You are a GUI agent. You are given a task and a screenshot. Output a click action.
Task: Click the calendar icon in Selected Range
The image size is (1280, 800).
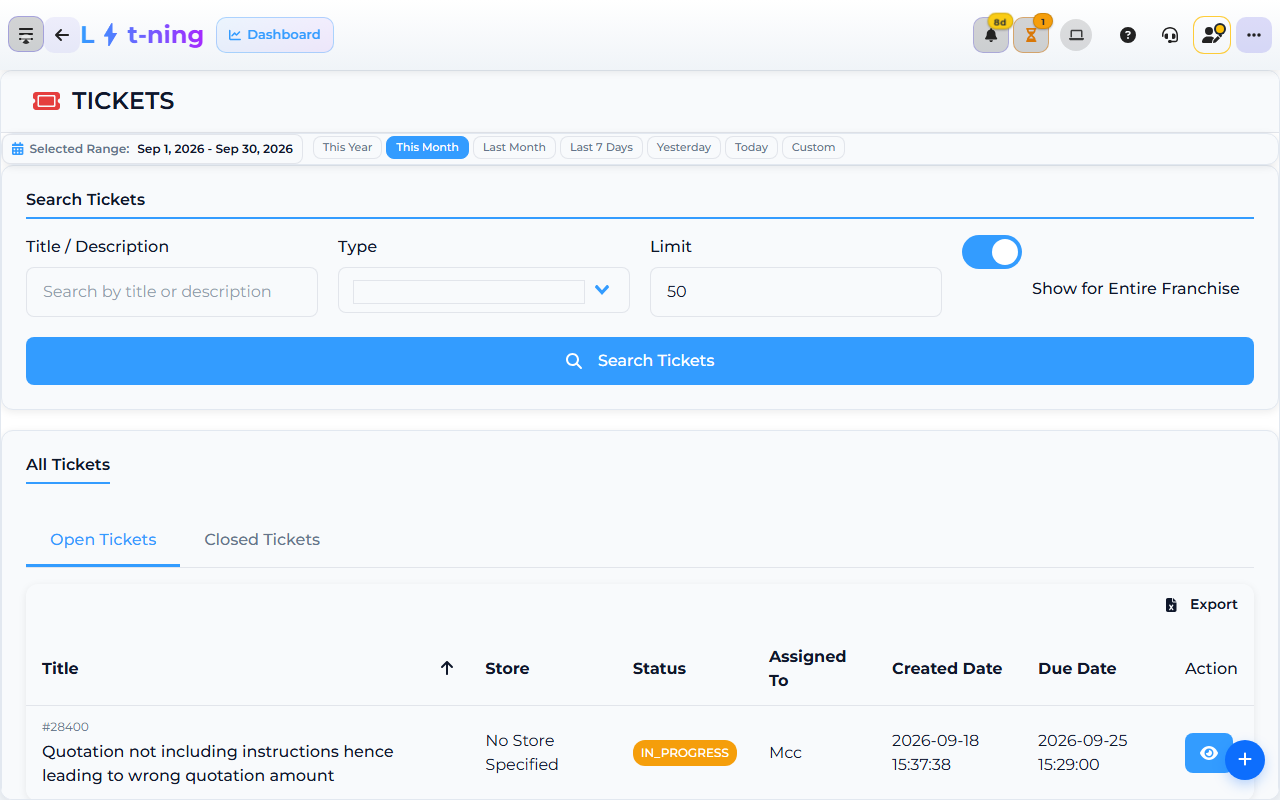18,149
